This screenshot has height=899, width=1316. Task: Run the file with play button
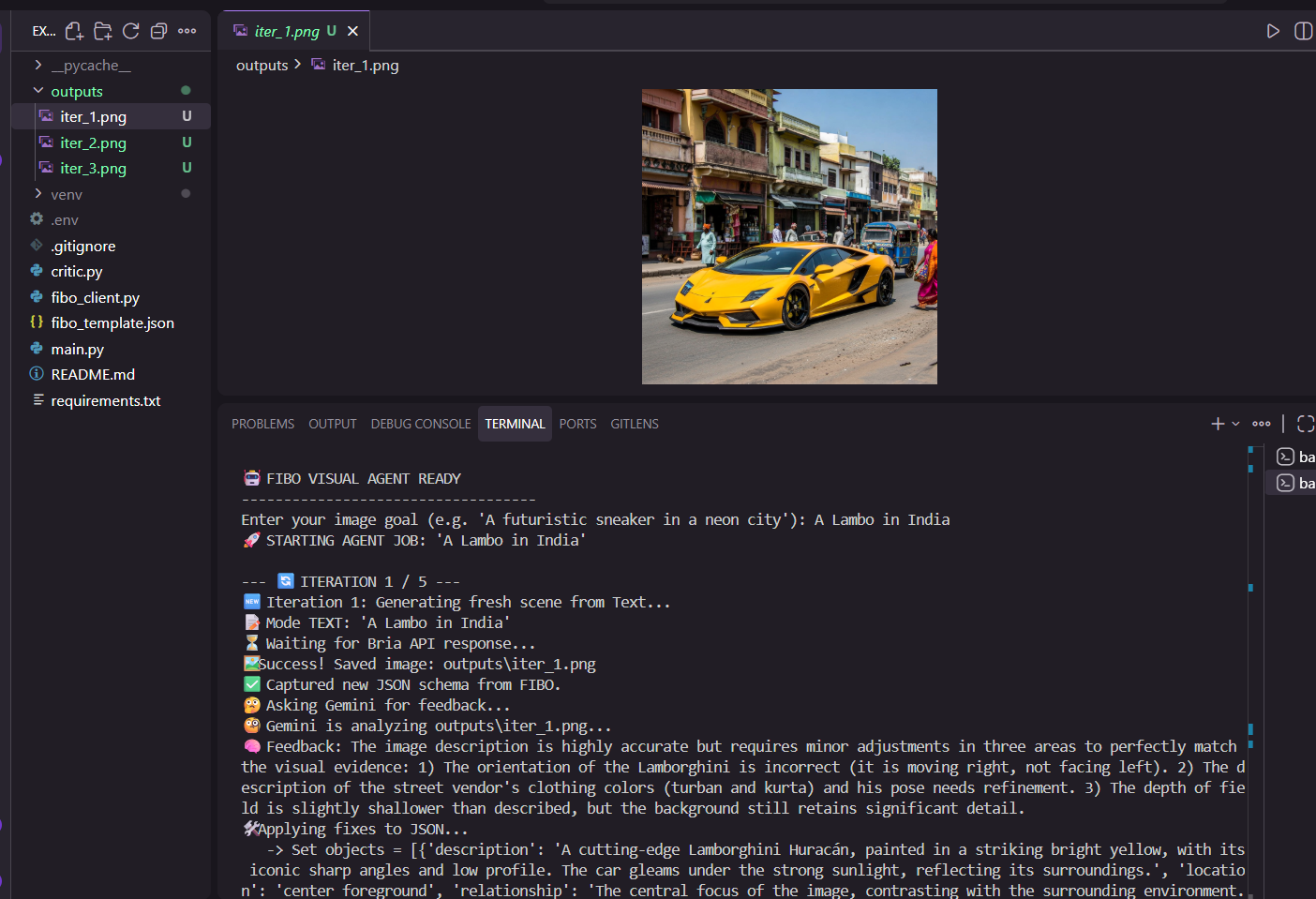pyautogui.click(x=1273, y=31)
